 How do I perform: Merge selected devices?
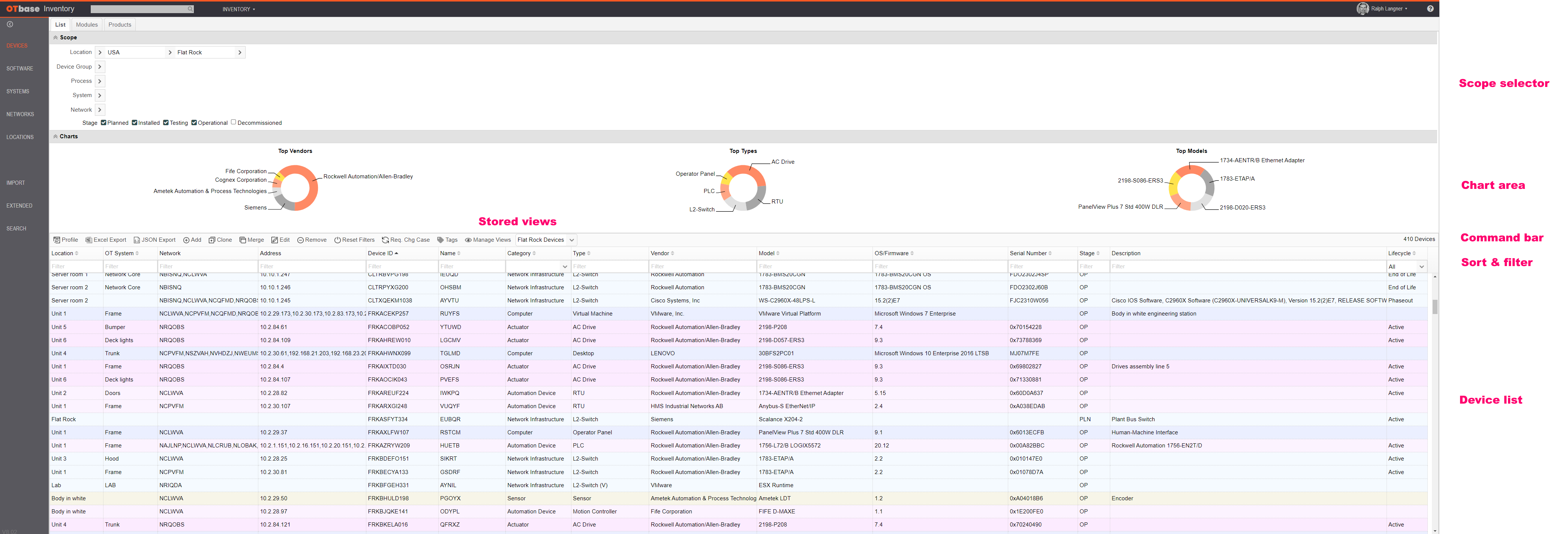point(252,240)
